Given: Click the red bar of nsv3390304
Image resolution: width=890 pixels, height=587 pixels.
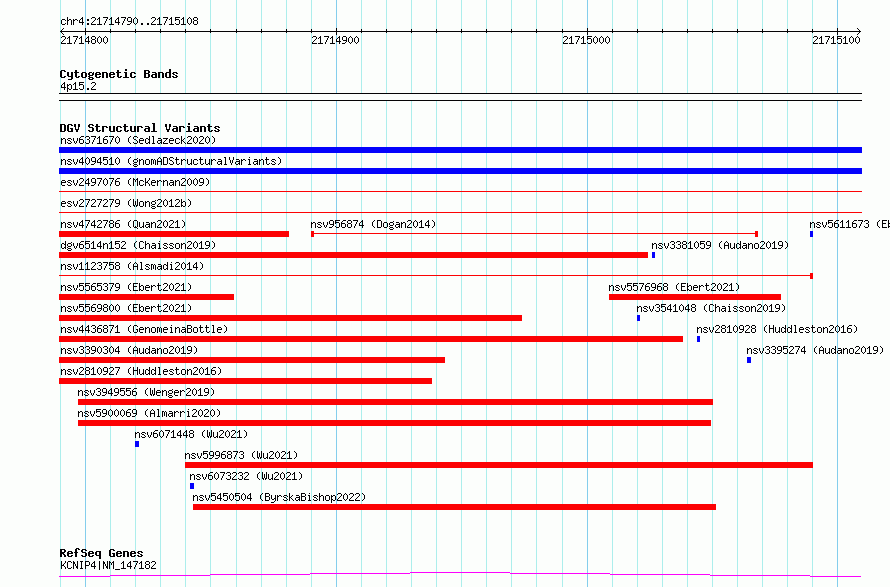Looking at the screenshot, I should click(252, 360).
